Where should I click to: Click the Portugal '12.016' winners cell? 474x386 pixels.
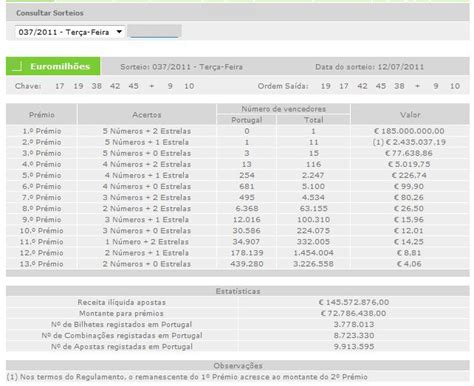point(247,219)
